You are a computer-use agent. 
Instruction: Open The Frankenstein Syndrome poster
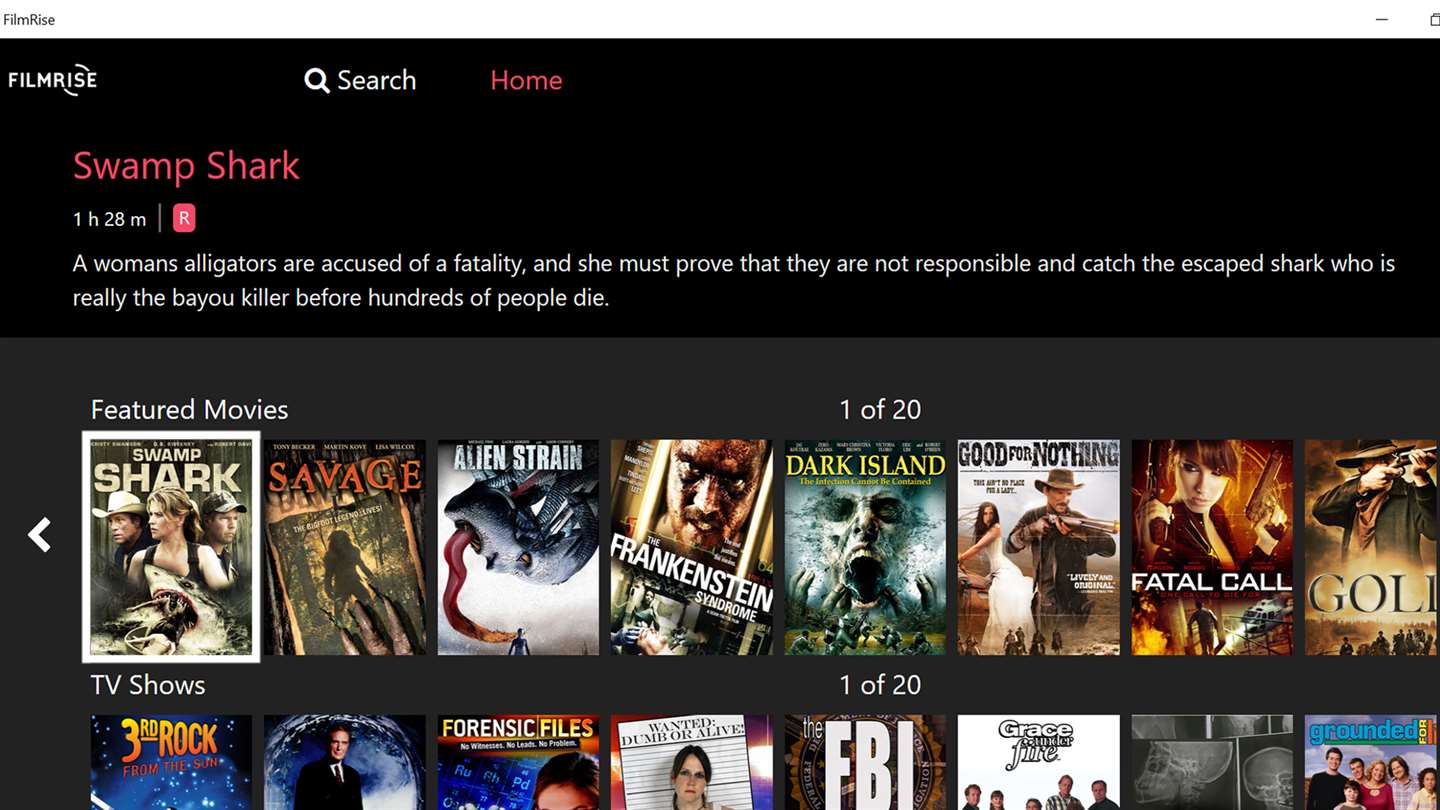[692, 547]
